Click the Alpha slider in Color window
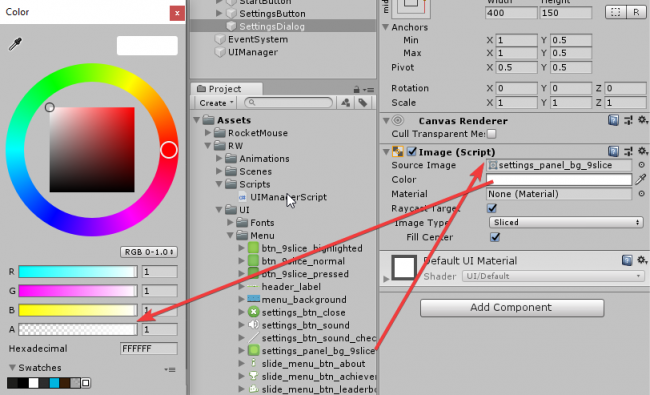The image size is (650, 395). click(78, 330)
